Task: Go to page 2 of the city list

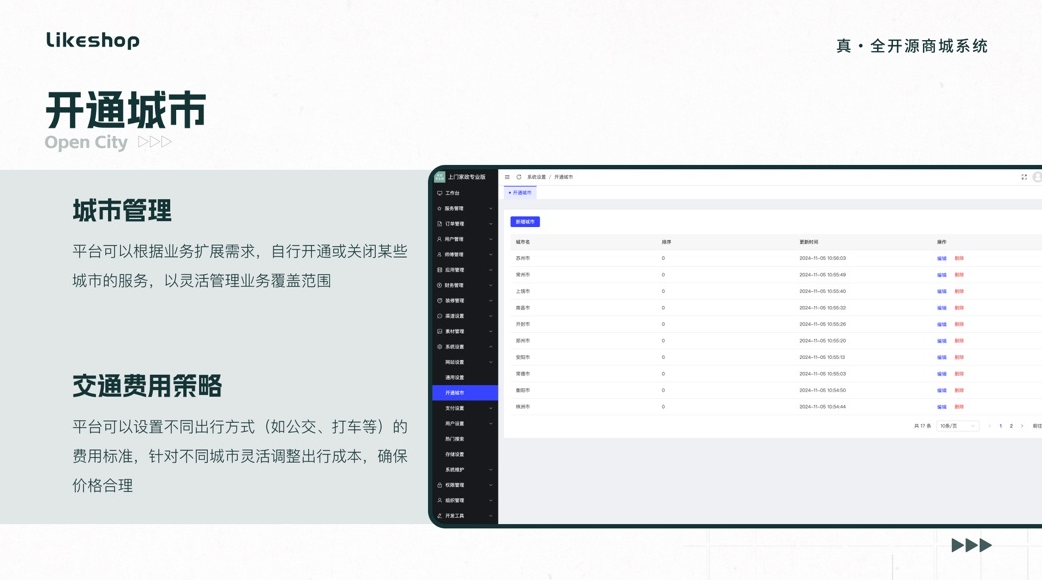Action: (1011, 426)
